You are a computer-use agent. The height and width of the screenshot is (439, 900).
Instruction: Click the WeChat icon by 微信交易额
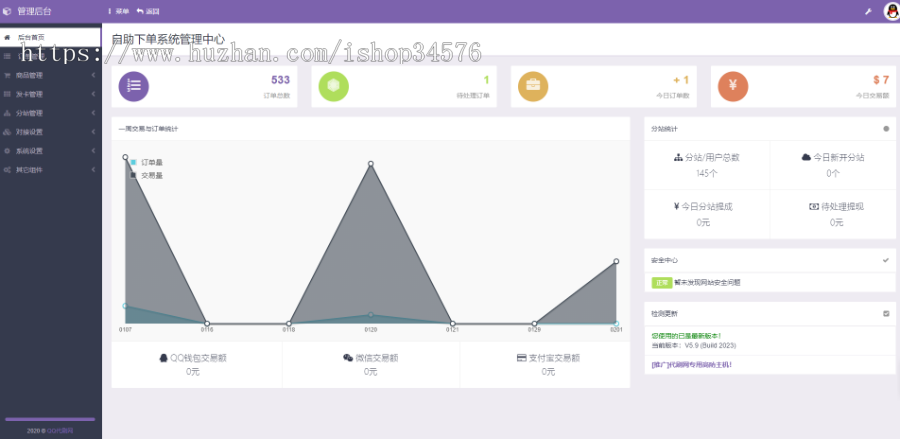348,358
